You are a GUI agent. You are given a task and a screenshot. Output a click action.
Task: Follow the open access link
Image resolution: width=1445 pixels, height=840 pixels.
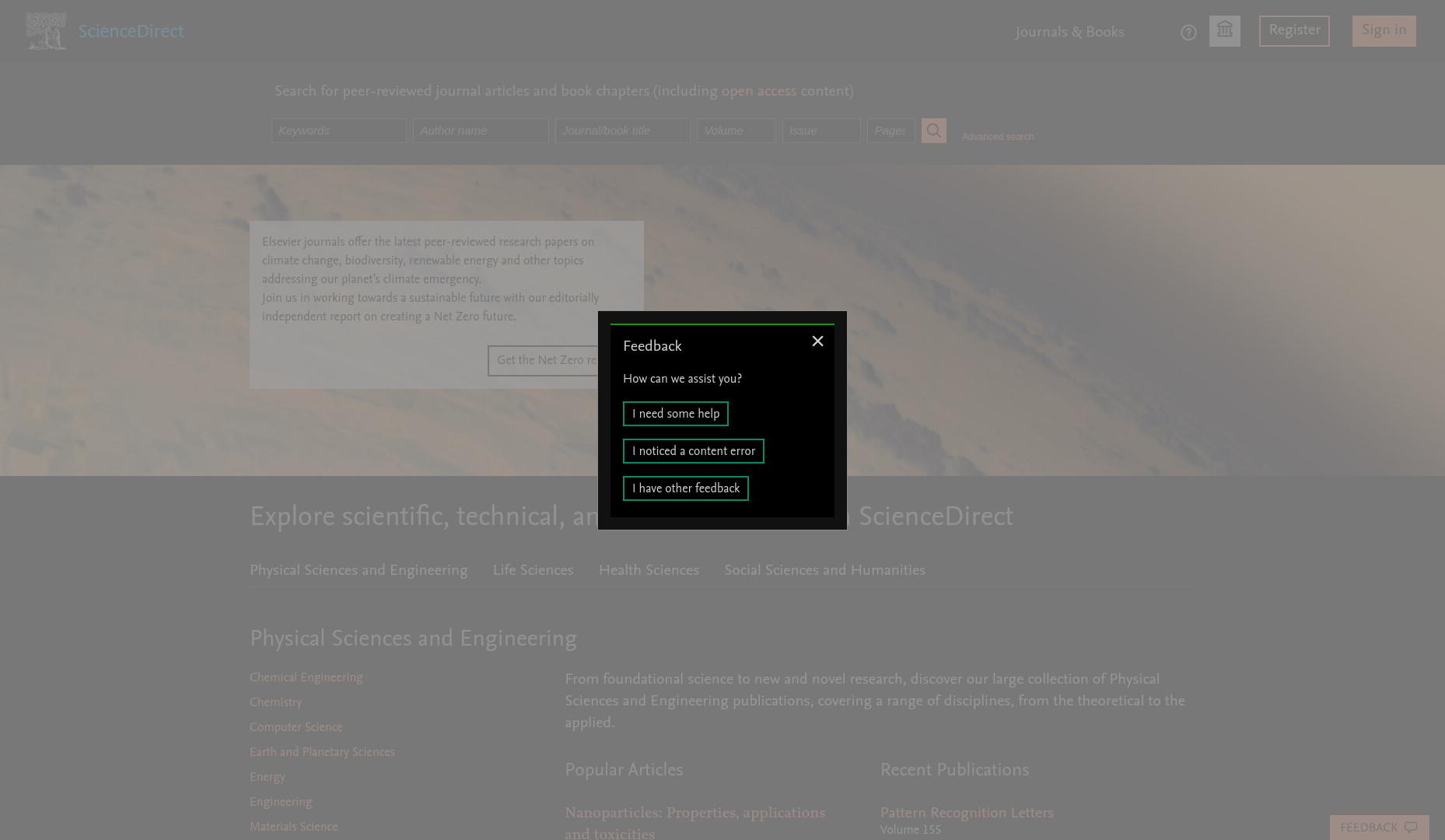pos(759,92)
